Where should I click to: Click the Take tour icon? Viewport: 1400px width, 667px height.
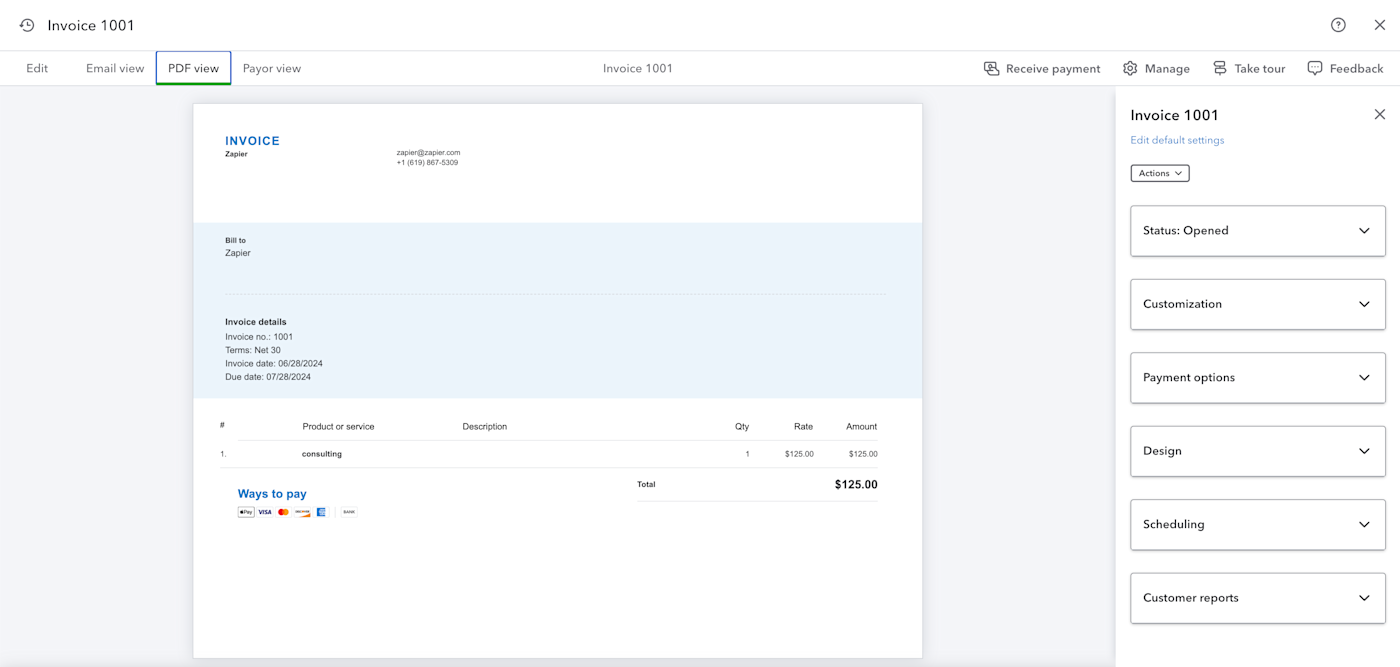coord(1219,68)
